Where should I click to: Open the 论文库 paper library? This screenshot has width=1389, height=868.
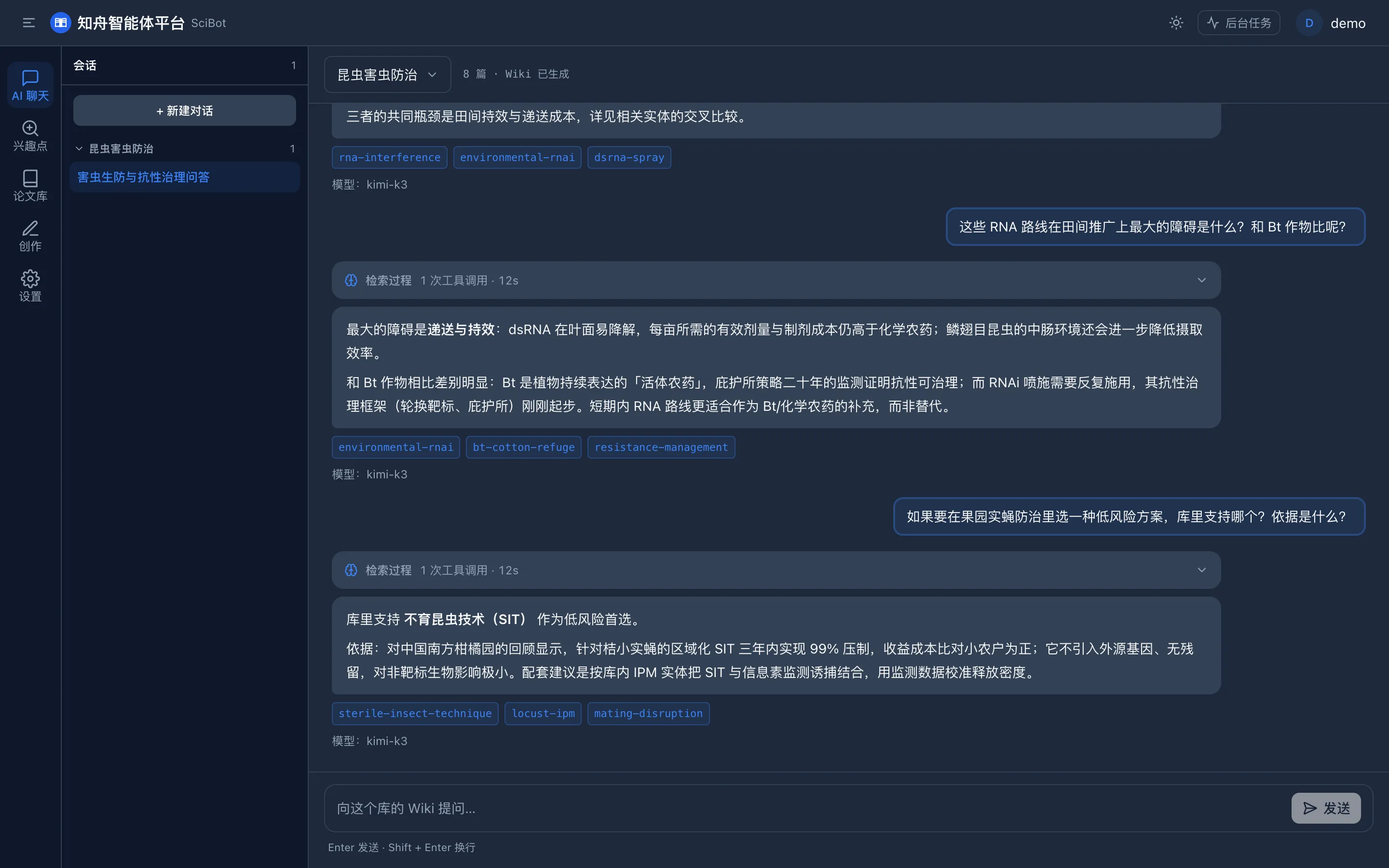click(x=30, y=186)
